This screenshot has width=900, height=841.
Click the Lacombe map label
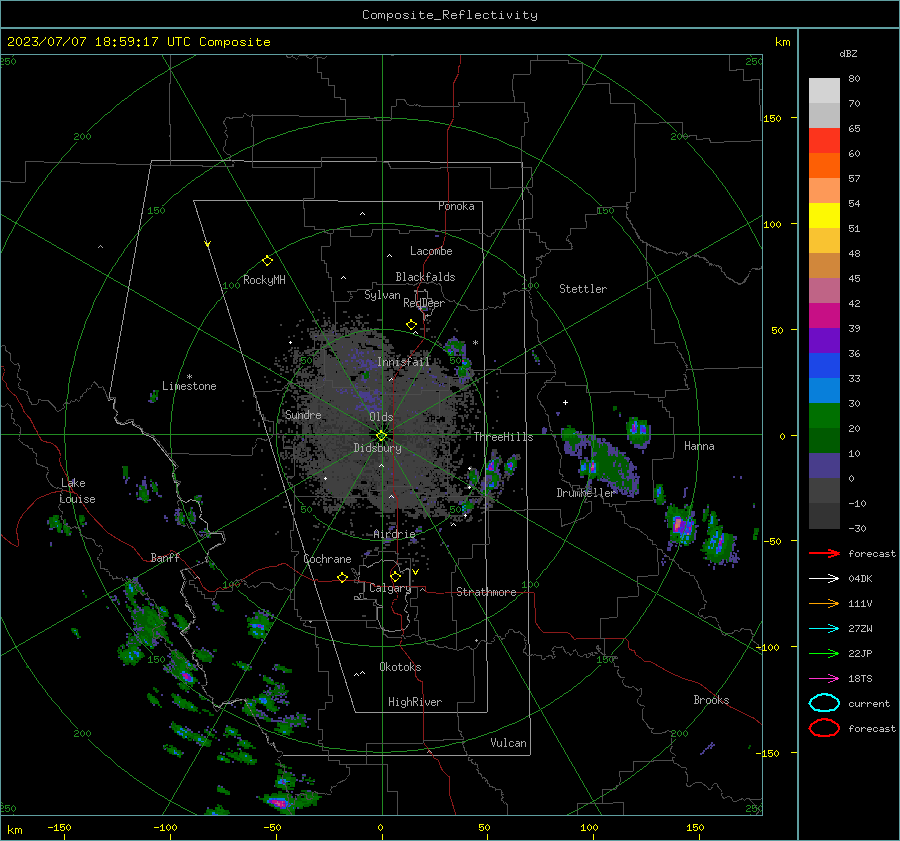(431, 251)
